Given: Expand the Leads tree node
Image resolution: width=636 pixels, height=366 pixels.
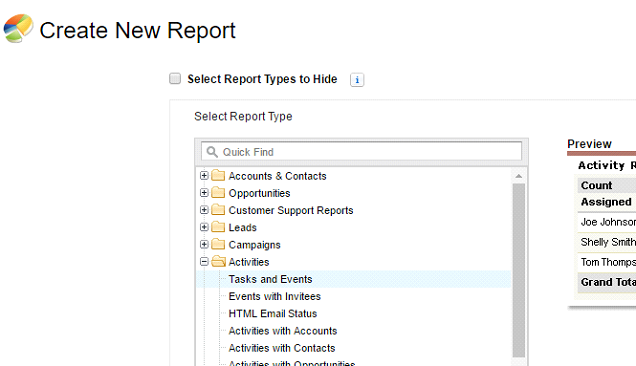Looking at the screenshot, I should coord(204,227).
